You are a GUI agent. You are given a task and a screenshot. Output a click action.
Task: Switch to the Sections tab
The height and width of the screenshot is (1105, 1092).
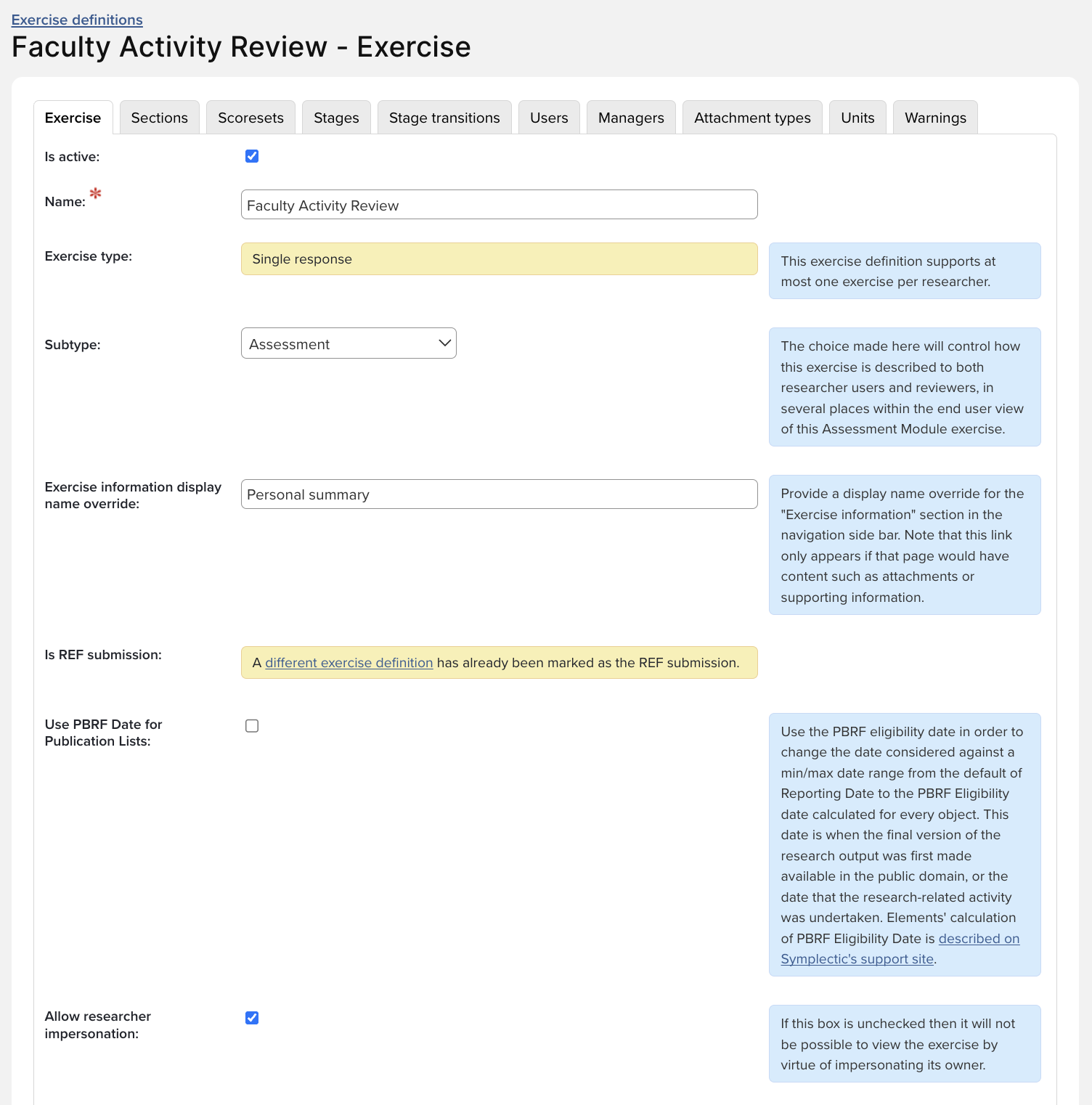[x=160, y=118]
